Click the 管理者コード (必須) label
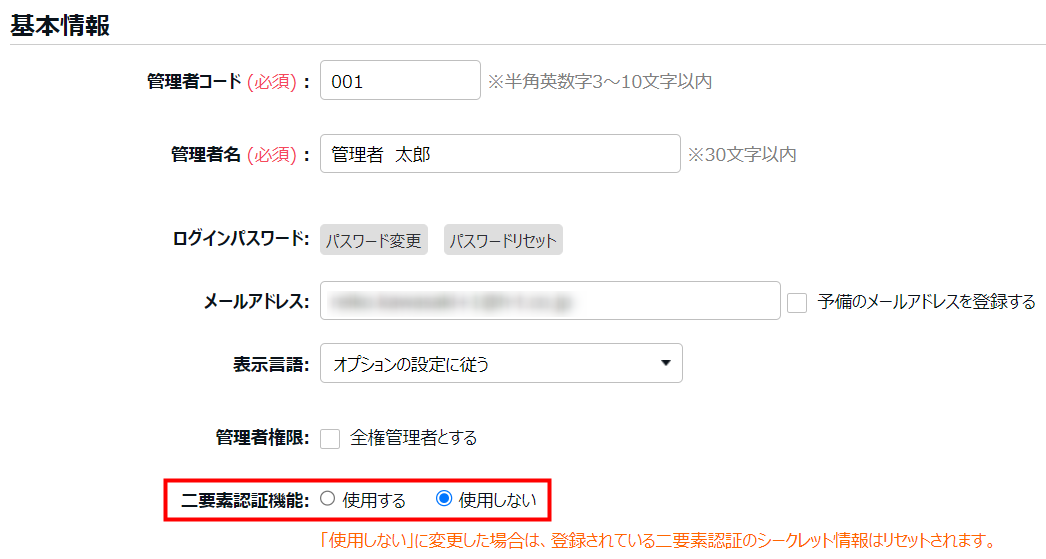The height and width of the screenshot is (559, 1046). (228, 82)
